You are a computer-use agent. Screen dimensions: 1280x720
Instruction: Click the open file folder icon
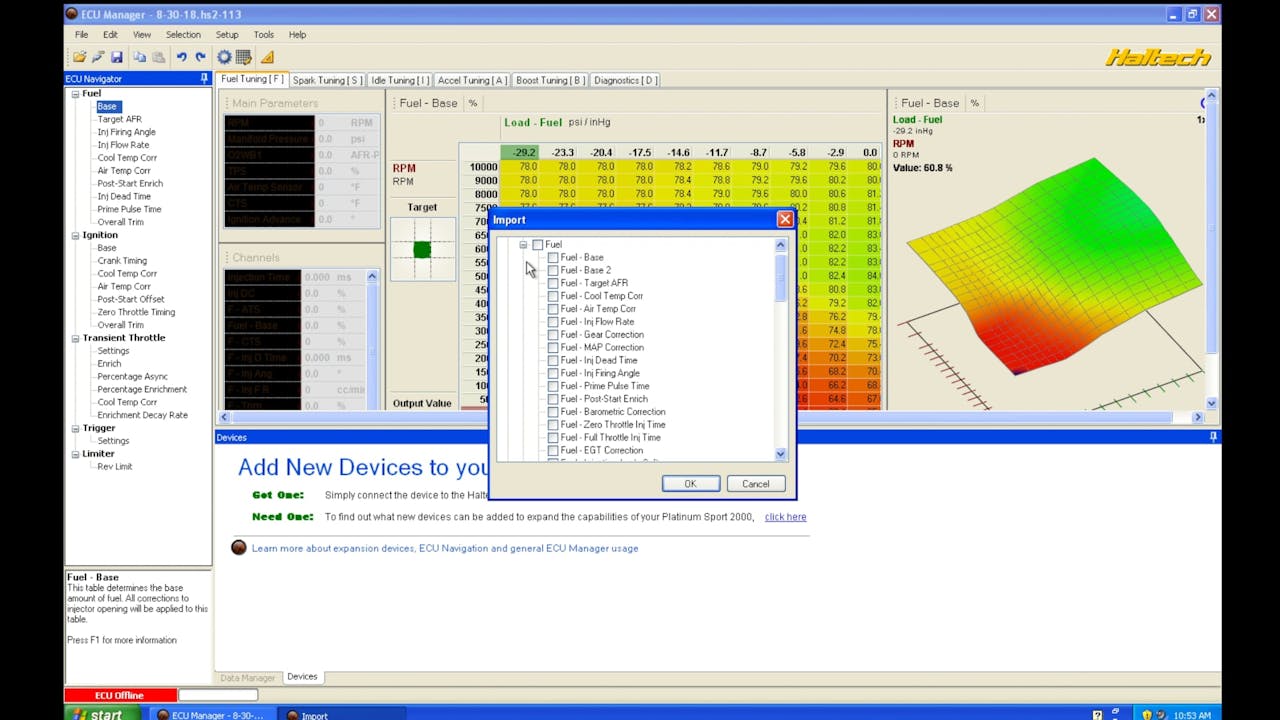pyautogui.click(x=79, y=58)
